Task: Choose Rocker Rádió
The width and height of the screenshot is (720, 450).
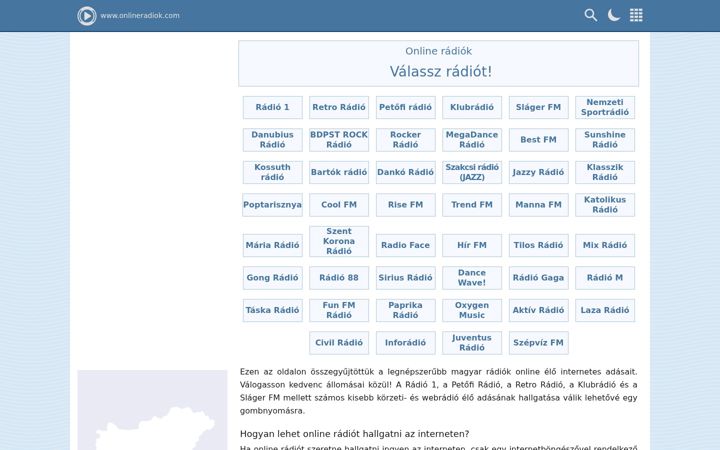Action: tap(405, 140)
